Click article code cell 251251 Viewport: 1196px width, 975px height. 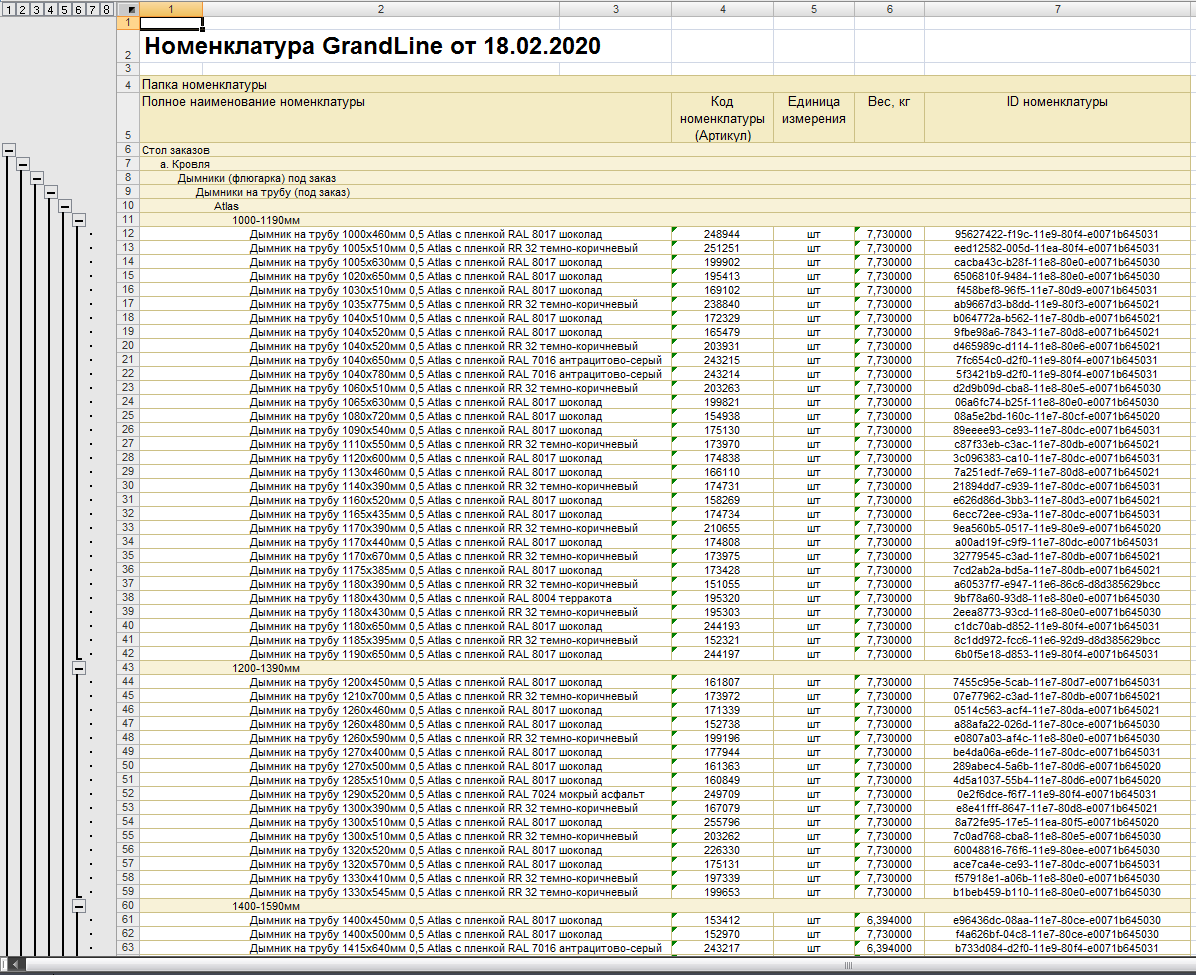click(x=722, y=248)
